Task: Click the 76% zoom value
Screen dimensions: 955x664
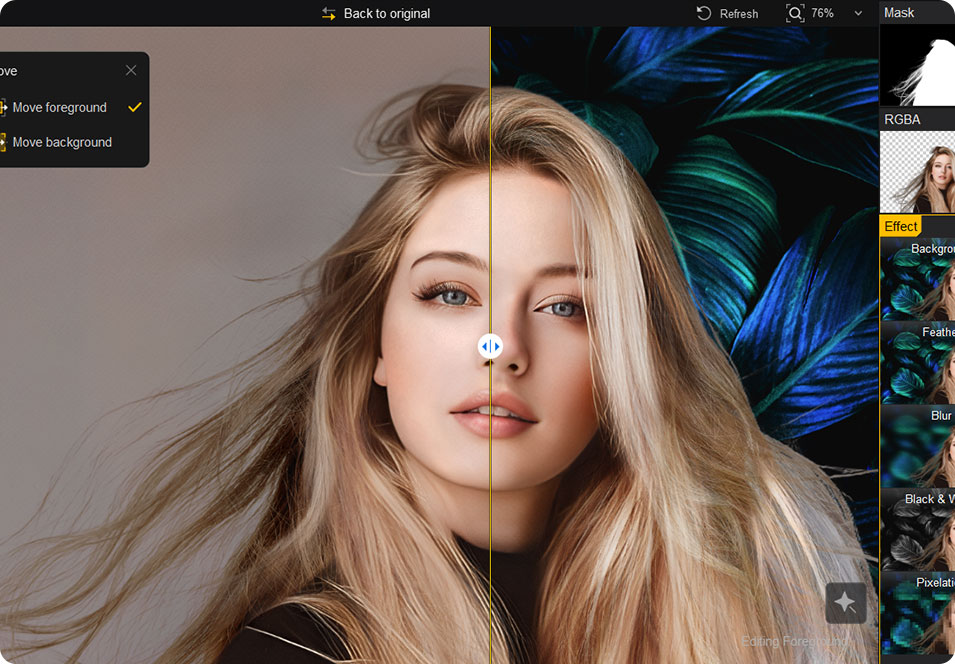Action: [x=823, y=14]
